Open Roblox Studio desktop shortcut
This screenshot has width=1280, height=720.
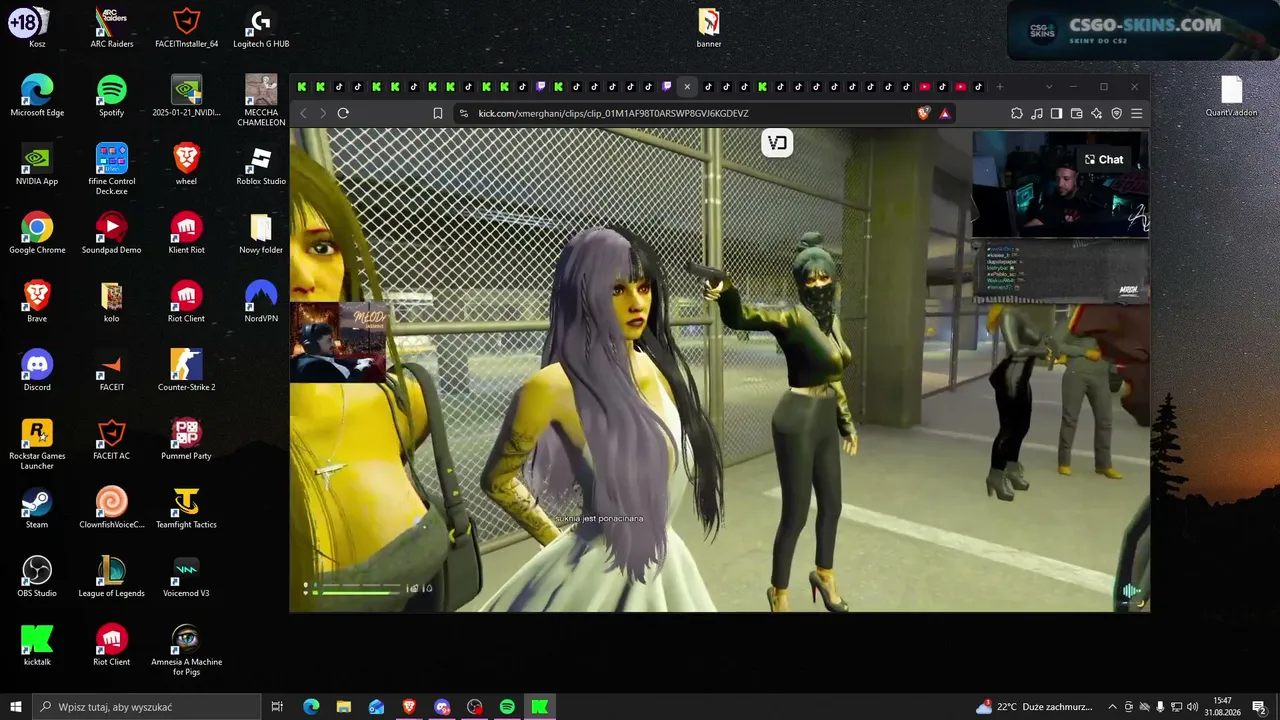(x=261, y=164)
